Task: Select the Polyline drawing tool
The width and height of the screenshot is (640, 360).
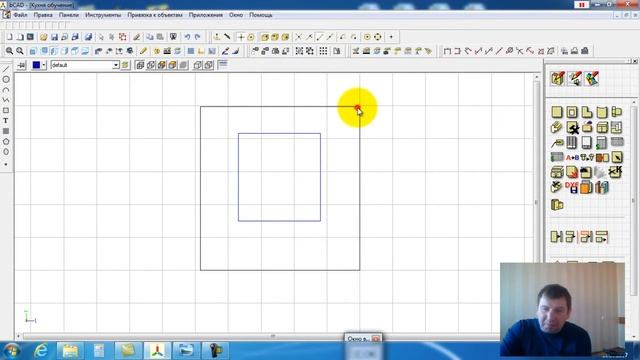Action: [x=6, y=100]
